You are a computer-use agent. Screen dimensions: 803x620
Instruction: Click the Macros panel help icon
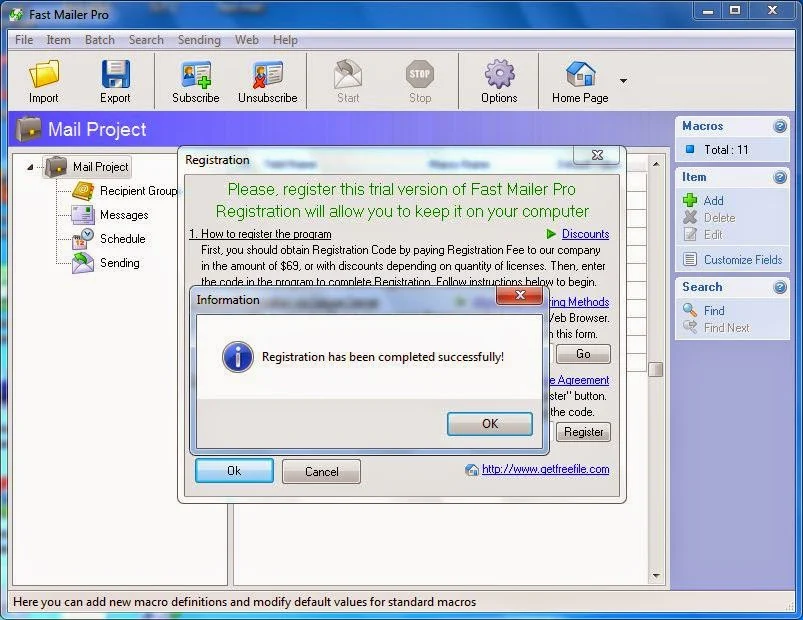point(779,126)
